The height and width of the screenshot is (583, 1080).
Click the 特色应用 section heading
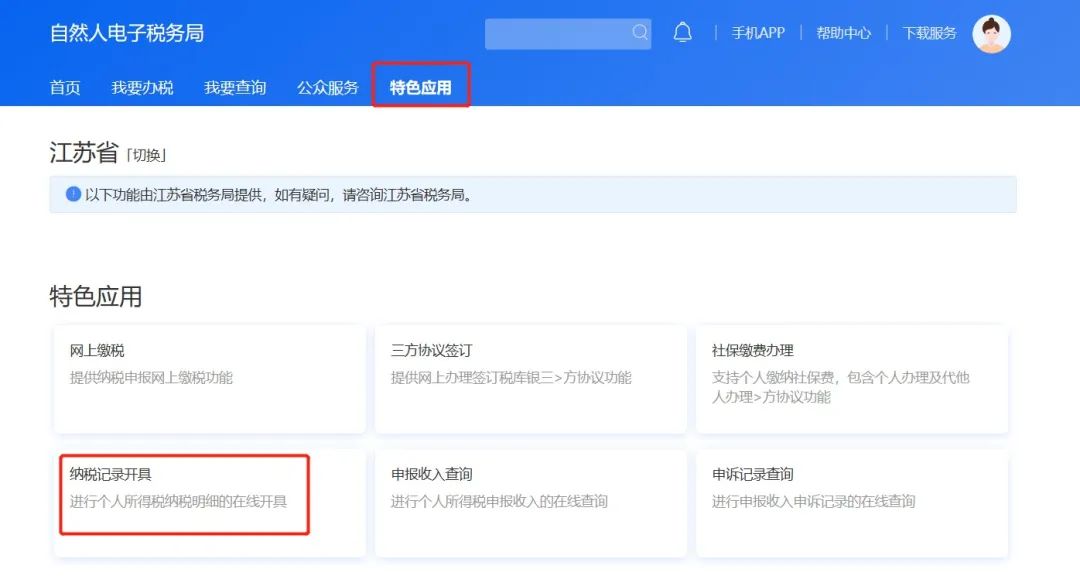coord(96,296)
